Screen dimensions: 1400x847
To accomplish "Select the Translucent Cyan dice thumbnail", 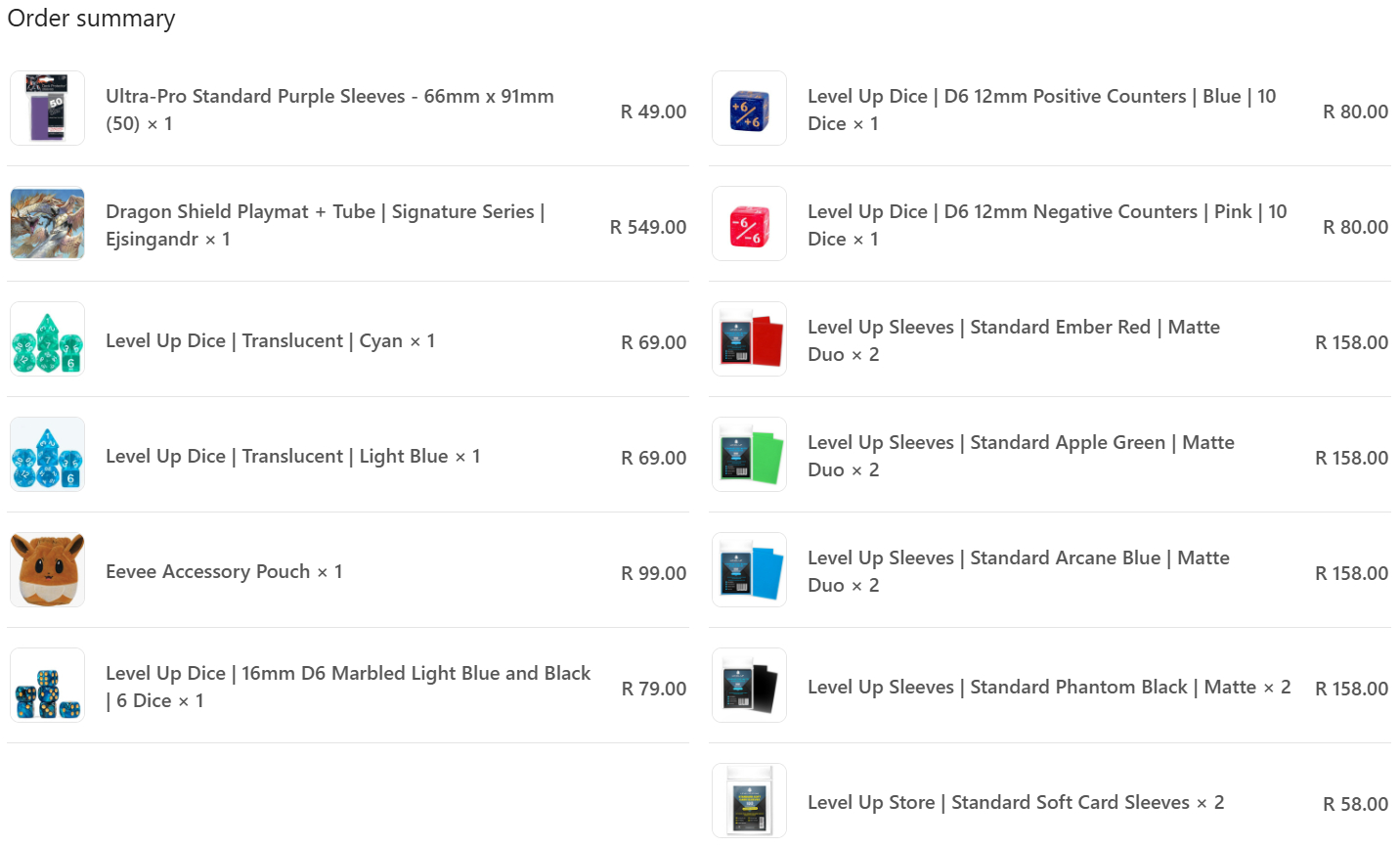I will [x=47, y=339].
